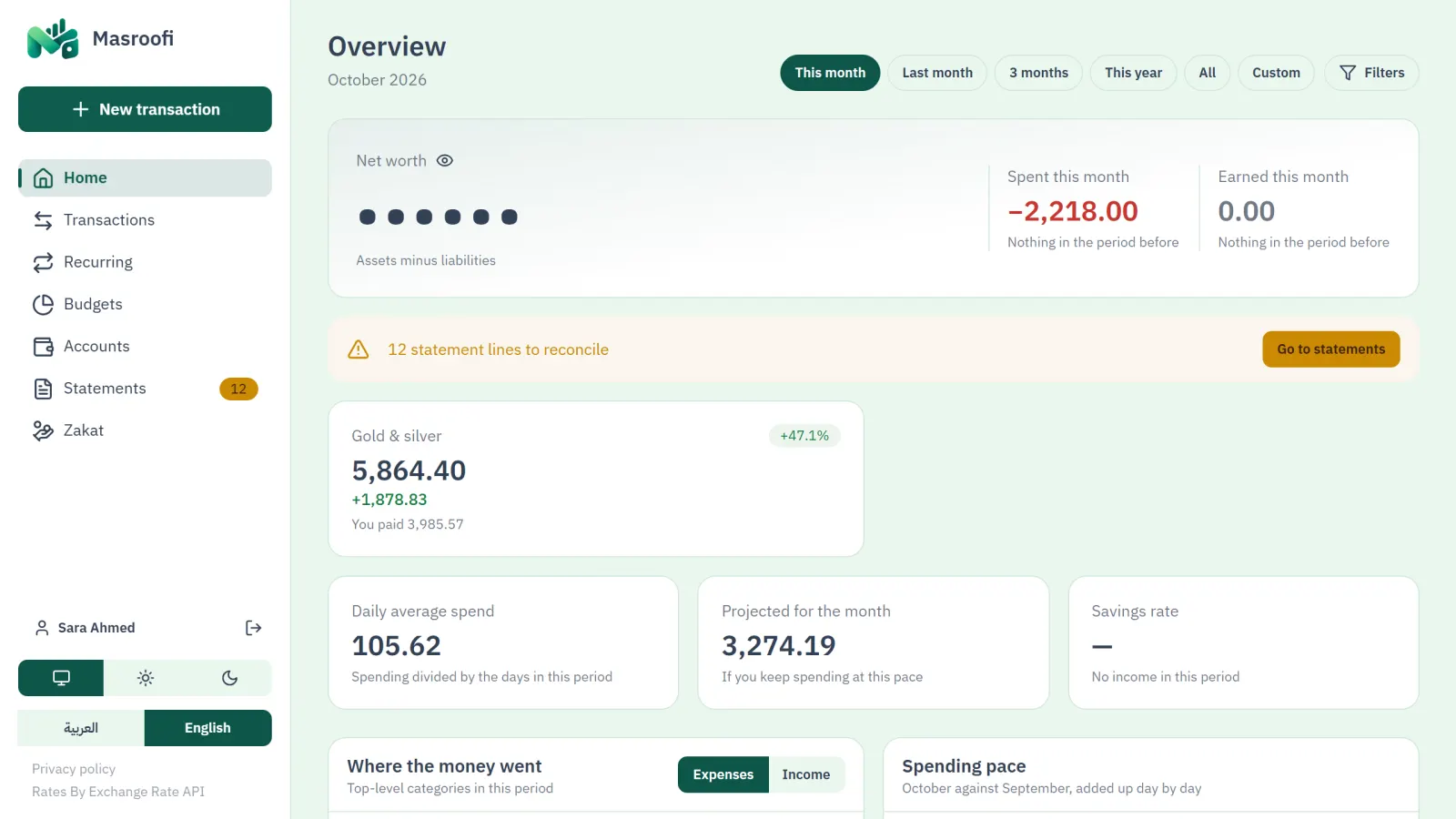
Task: Click the hidden net worth dots
Action: (439, 217)
